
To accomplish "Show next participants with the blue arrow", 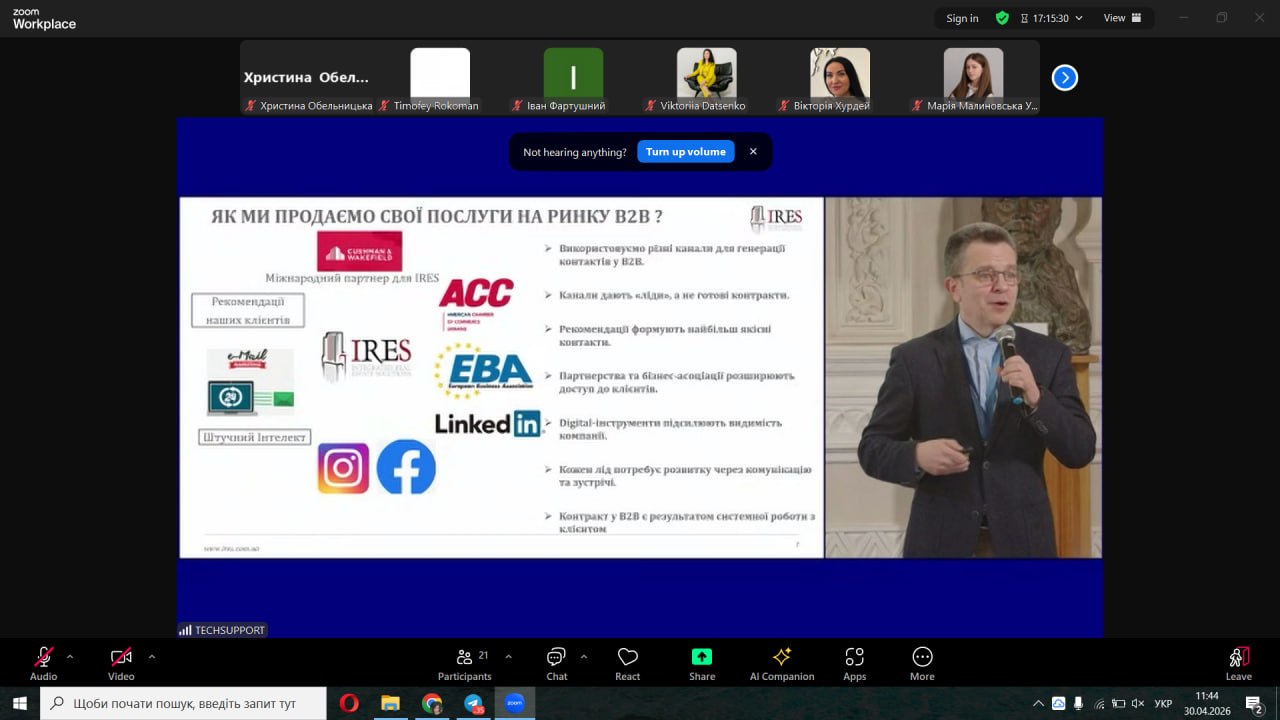I will 1065,77.
